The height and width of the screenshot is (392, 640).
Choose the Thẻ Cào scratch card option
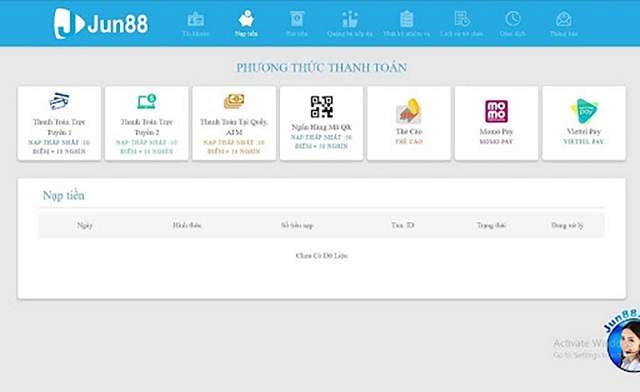coord(409,123)
